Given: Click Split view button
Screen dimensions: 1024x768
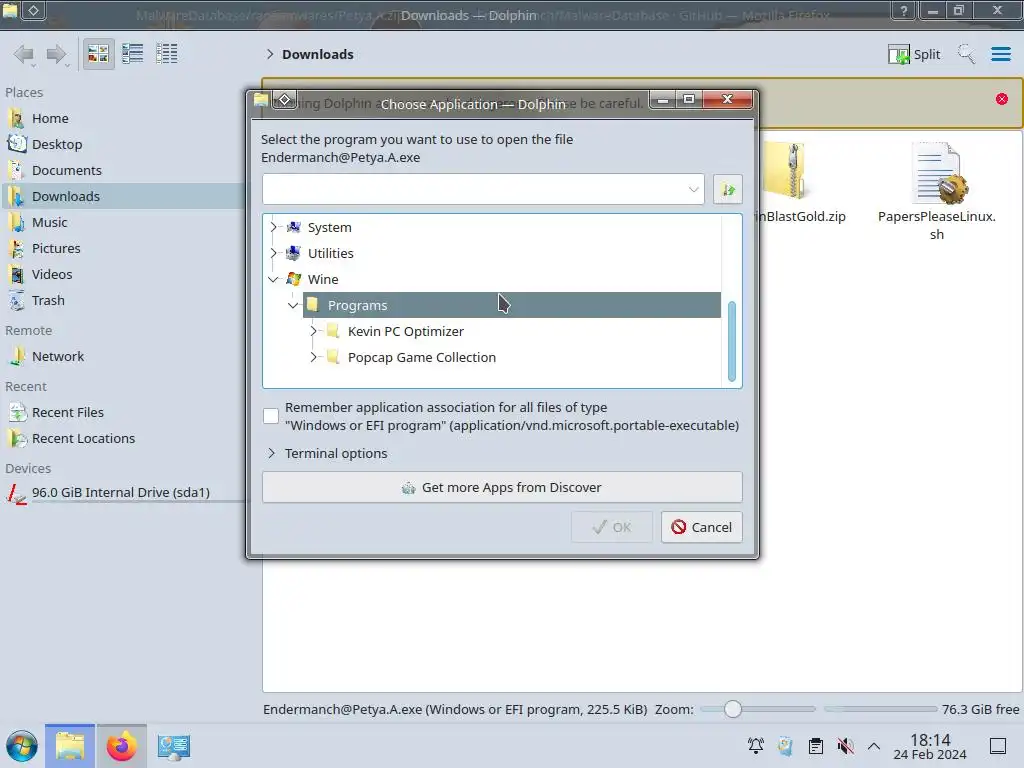Looking at the screenshot, I should tap(914, 54).
